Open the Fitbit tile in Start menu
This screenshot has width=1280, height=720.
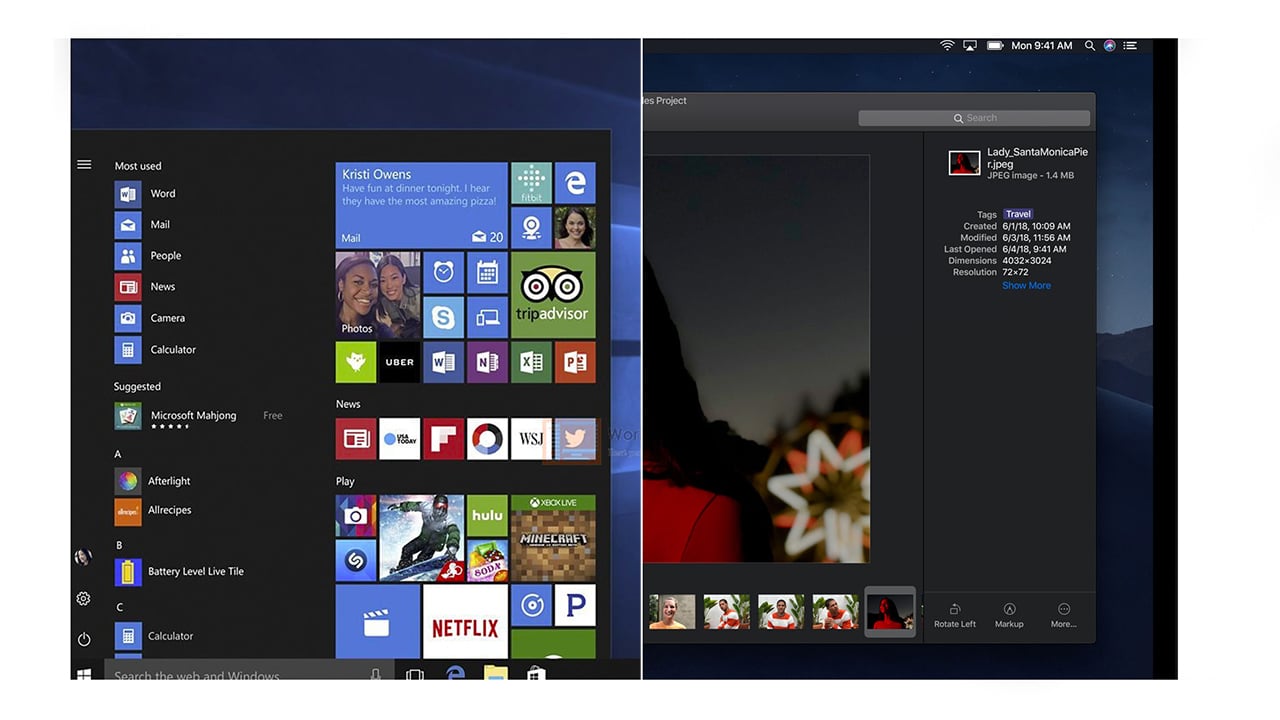click(x=531, y=183)
